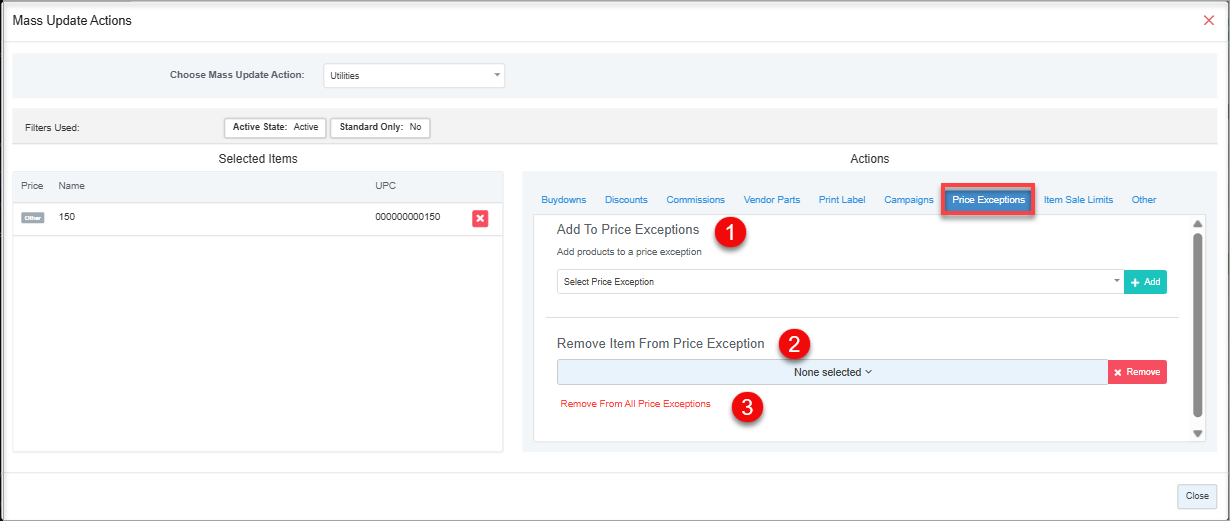Go to the Commissions tab

[695, 200]
